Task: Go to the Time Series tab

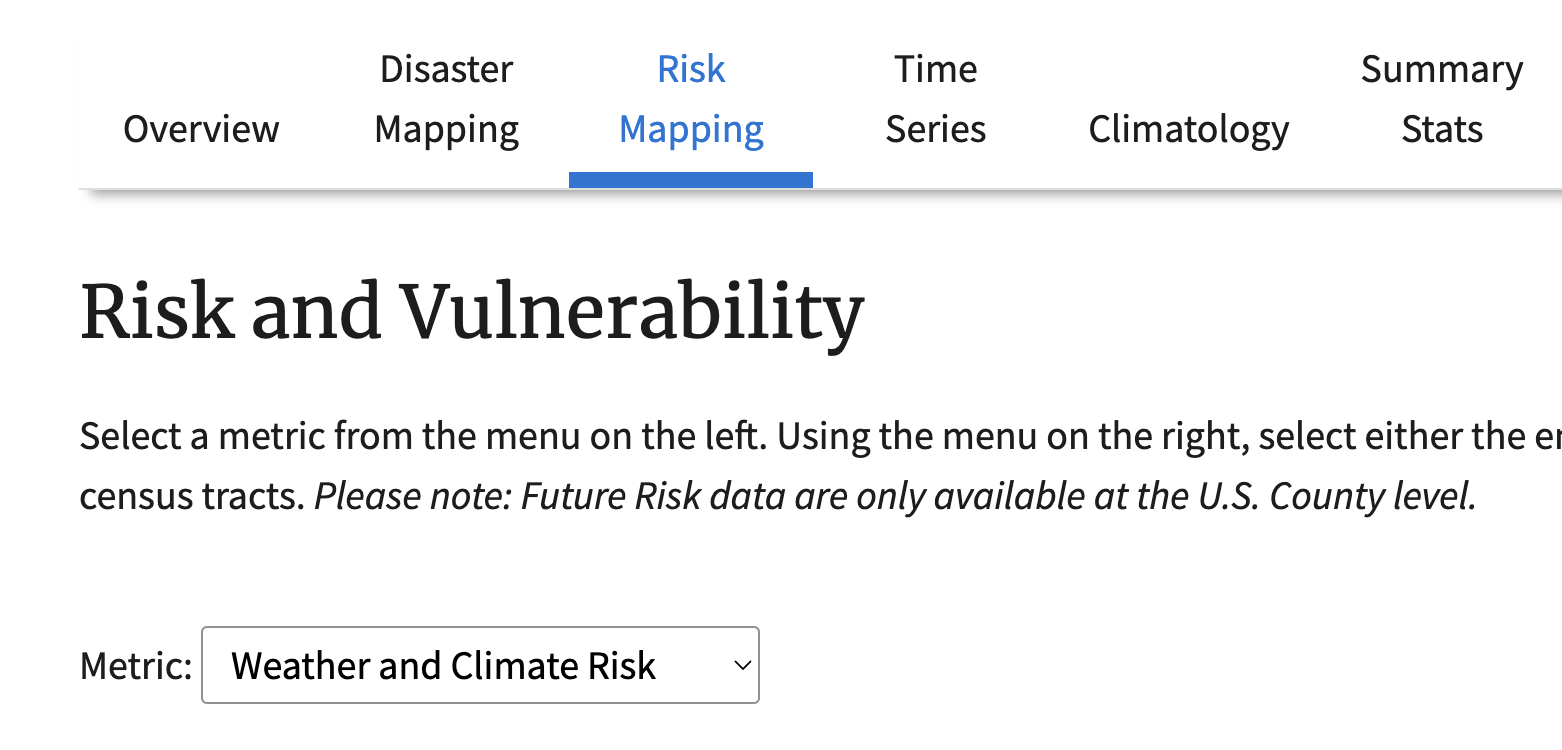Action: coord(936,99)
